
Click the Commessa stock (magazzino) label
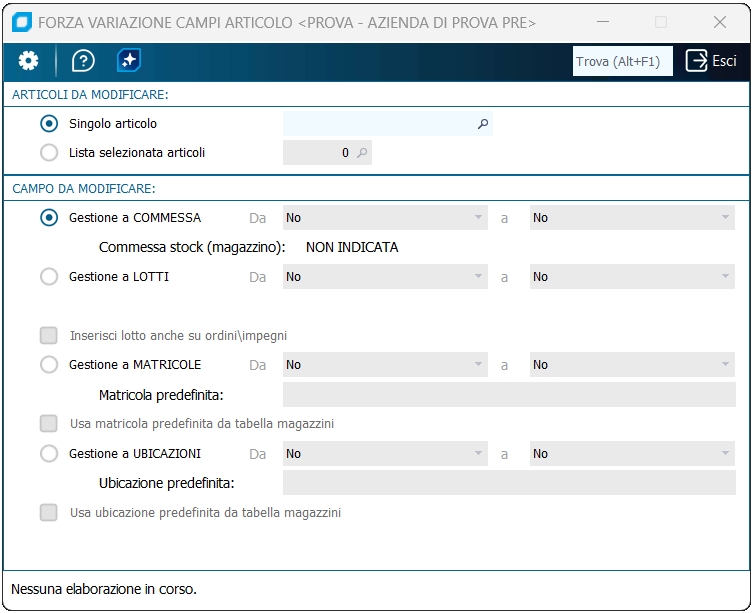point(192,247)
